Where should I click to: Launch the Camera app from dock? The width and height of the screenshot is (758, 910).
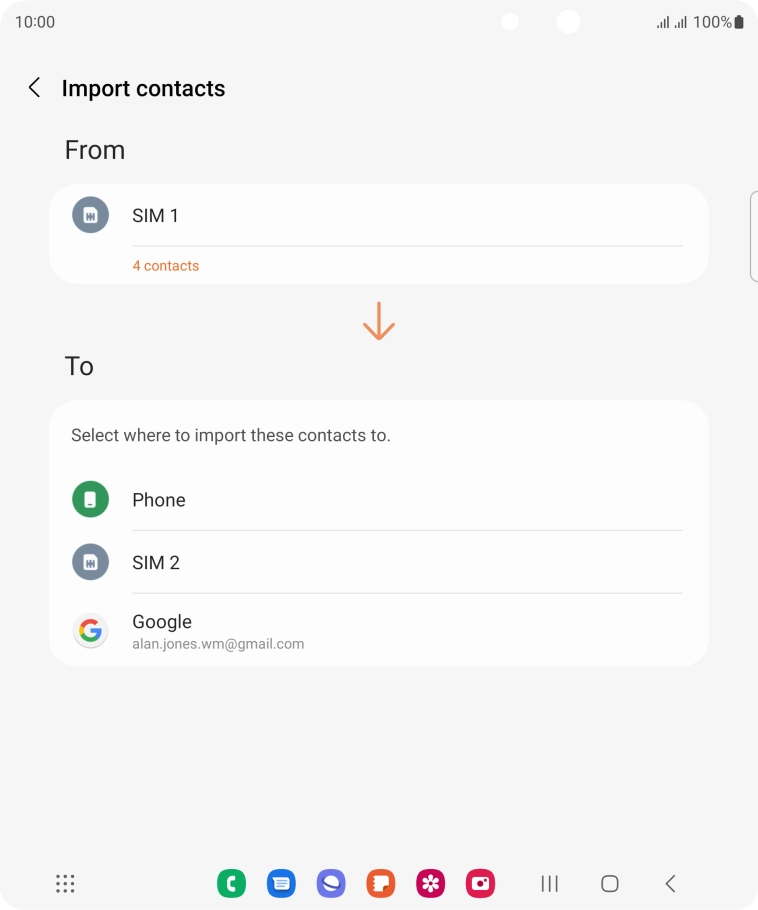pyautogui.click(x=481, y=883)
